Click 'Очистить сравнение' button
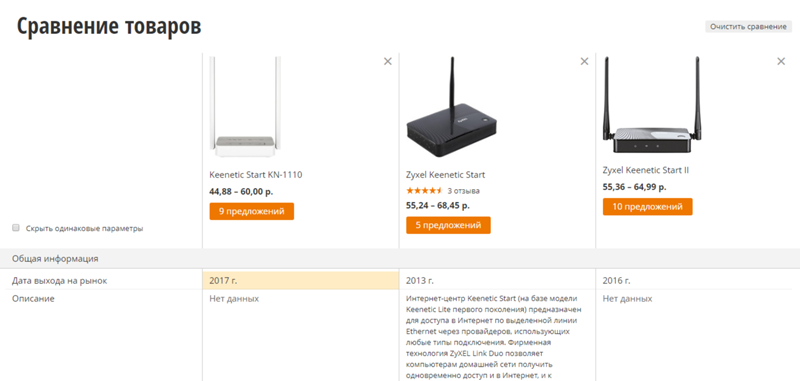This screenshot has width=800, height=381. coord(748,27)
